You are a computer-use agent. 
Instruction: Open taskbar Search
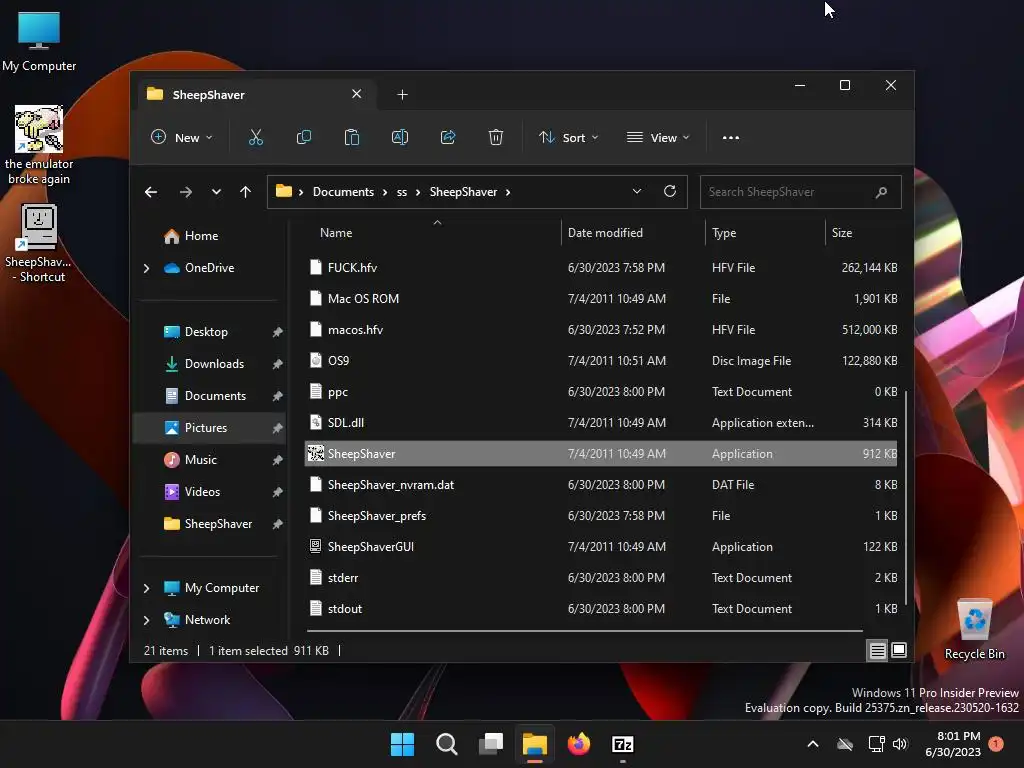click(x=447, y=744)
